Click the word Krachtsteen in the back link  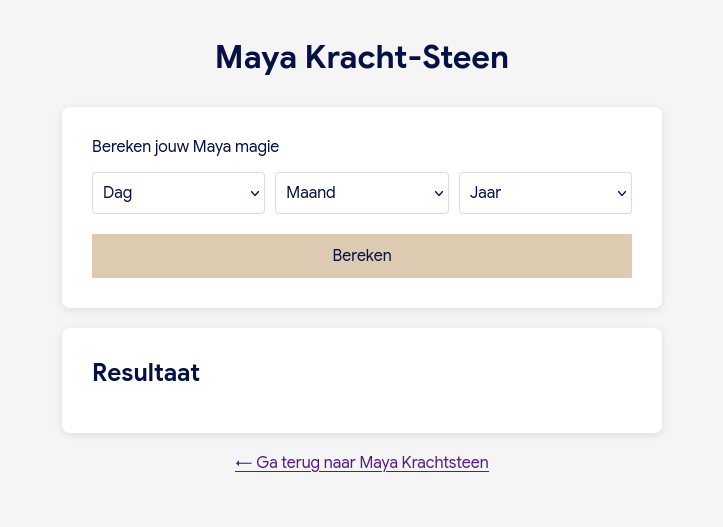click(445, 462)
